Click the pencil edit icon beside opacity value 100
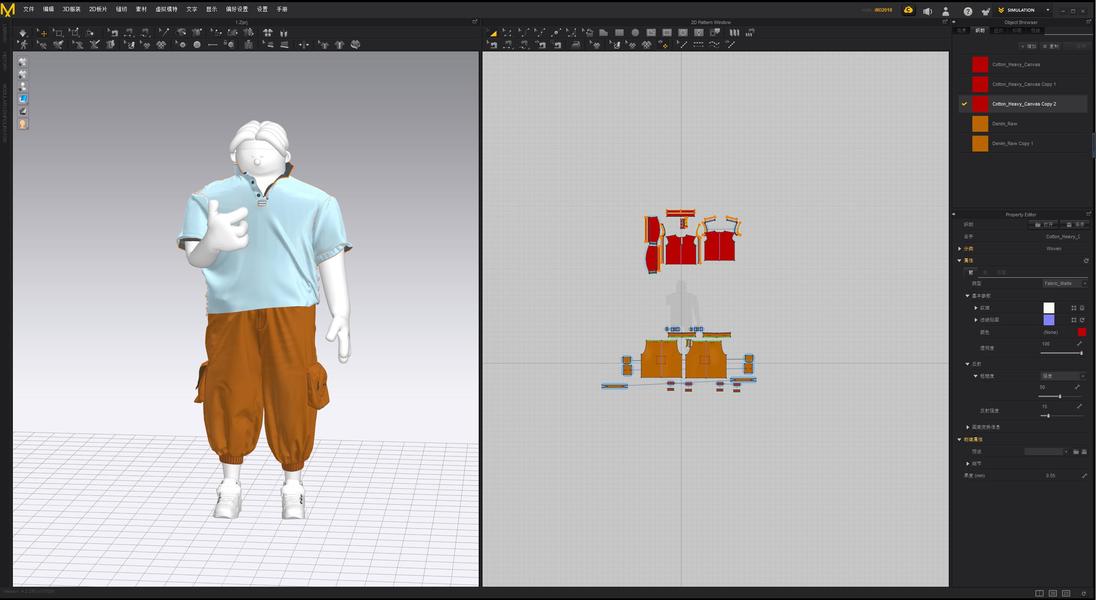 tap(1079, 343)
